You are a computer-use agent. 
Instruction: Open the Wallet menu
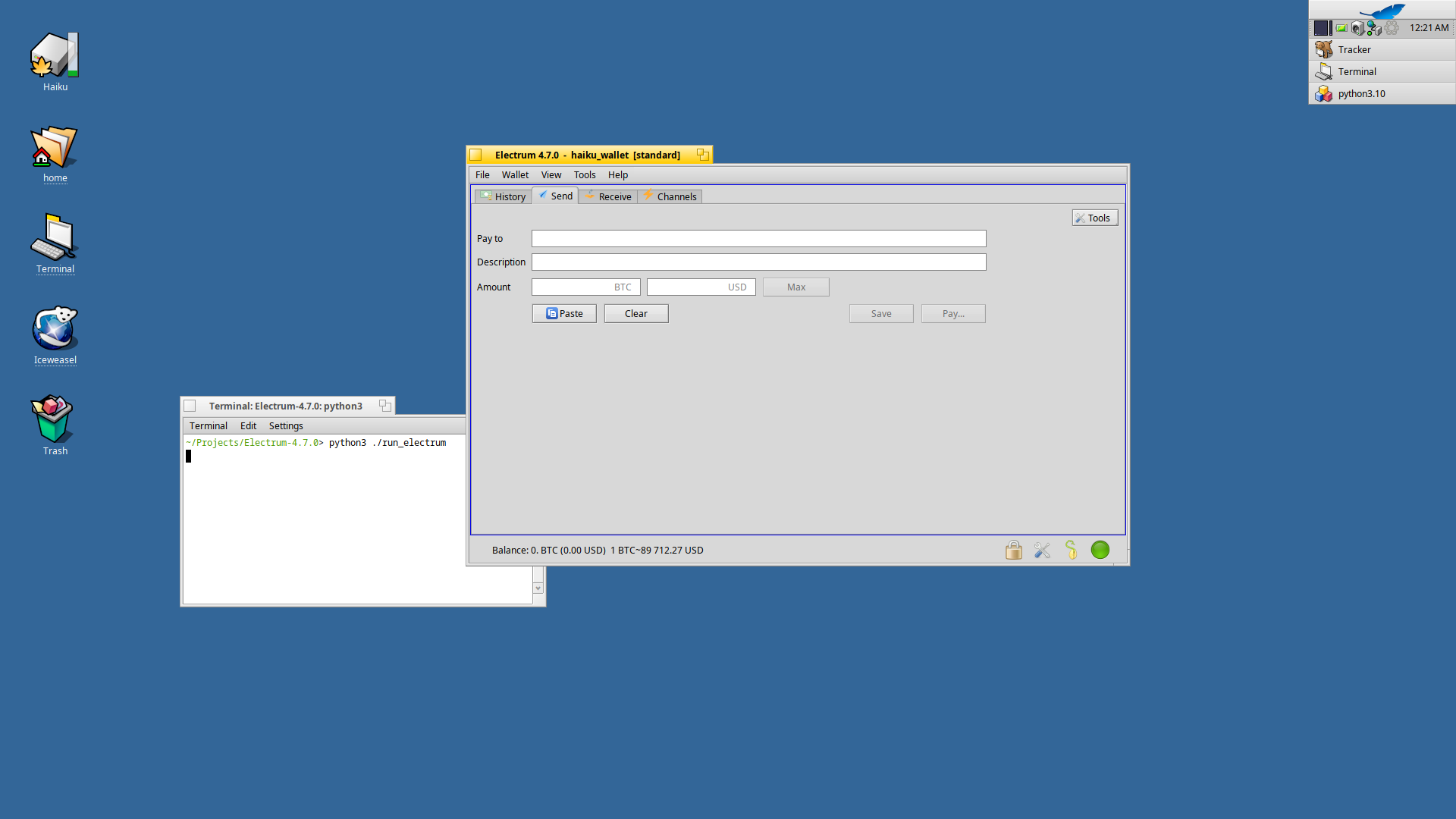click(x=515, y=174)
